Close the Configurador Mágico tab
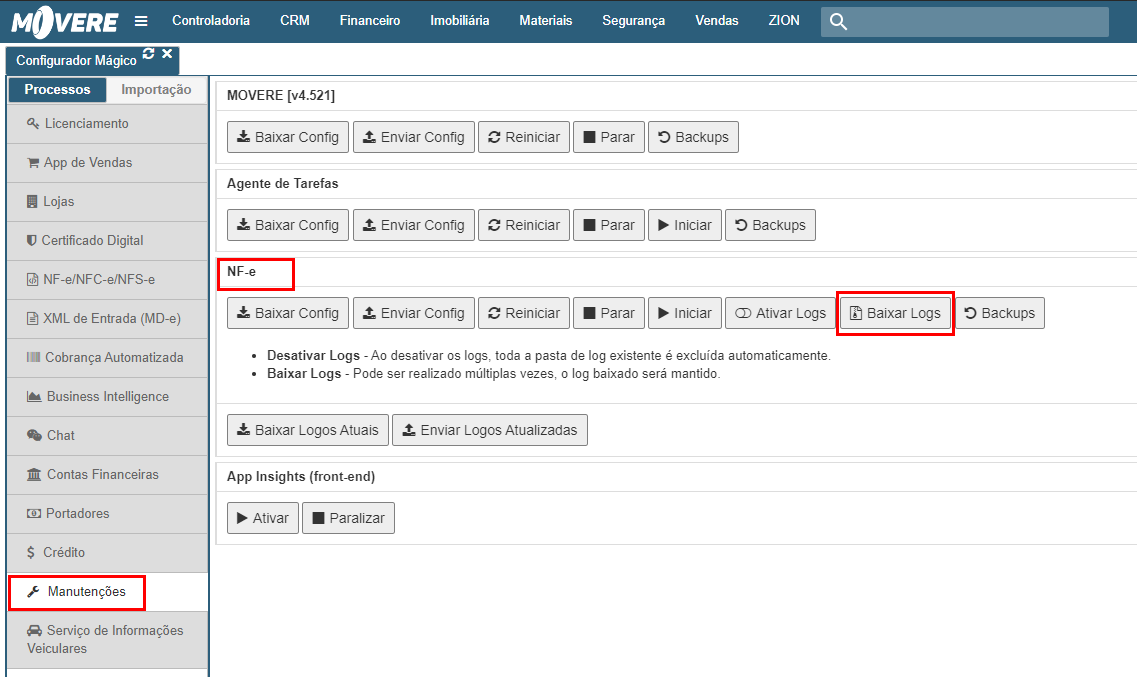The width and height of the screenshot is (1137, 677). point(167,53)
